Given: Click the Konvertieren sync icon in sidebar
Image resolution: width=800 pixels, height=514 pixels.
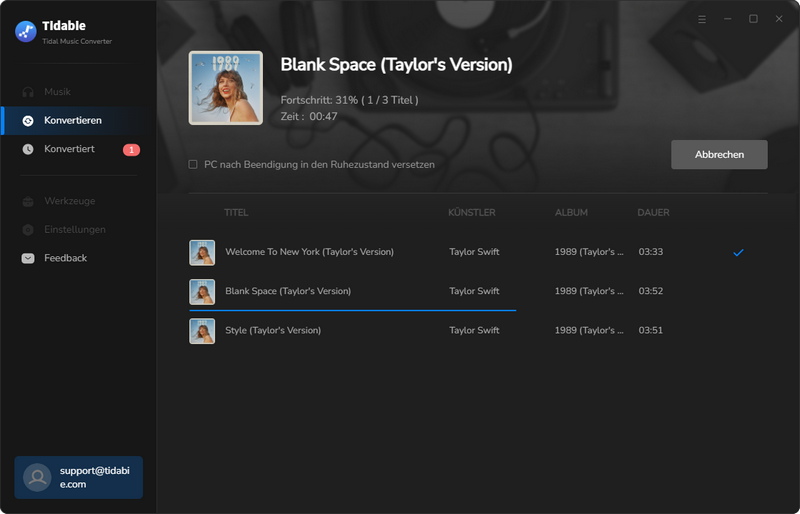Looking at the screenshot, I should click(28, 121).
